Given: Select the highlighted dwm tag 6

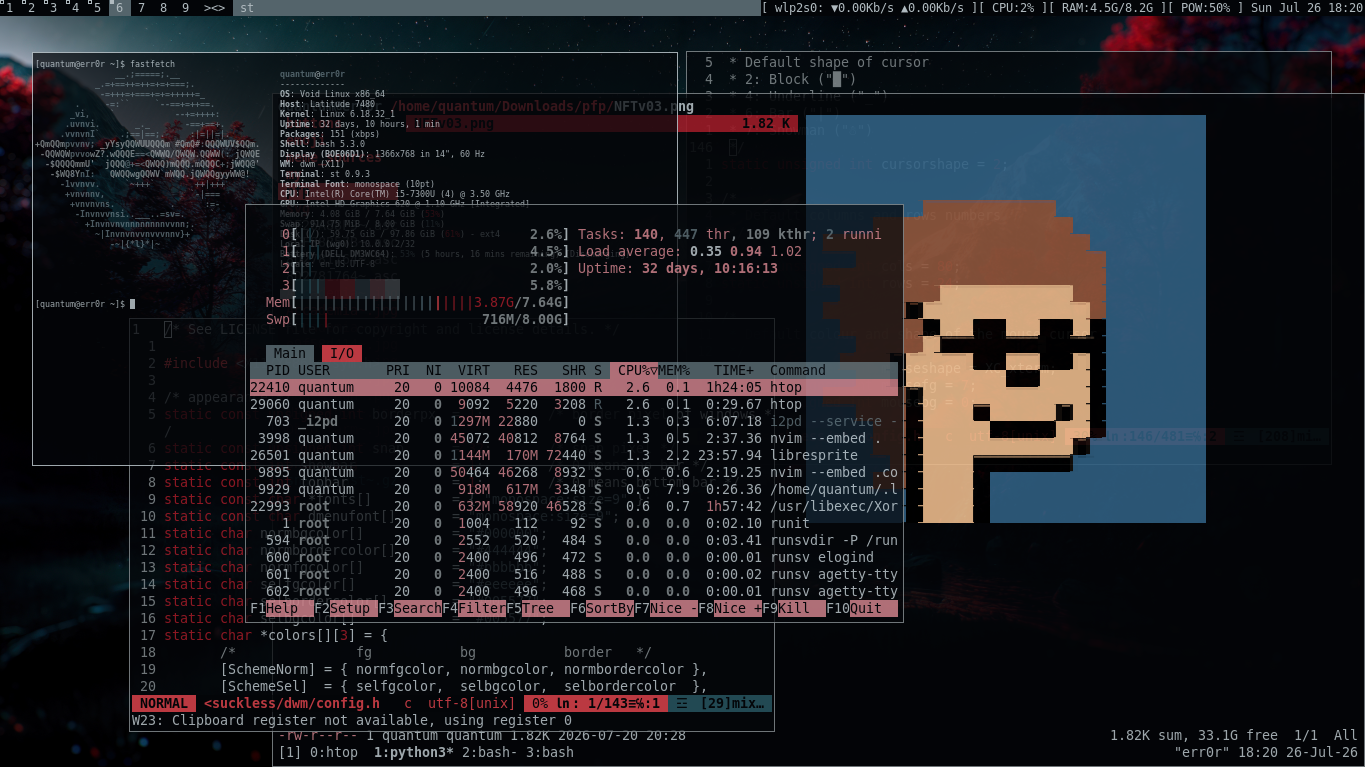Looking at the screenshot, I should (x=119, y=8).
